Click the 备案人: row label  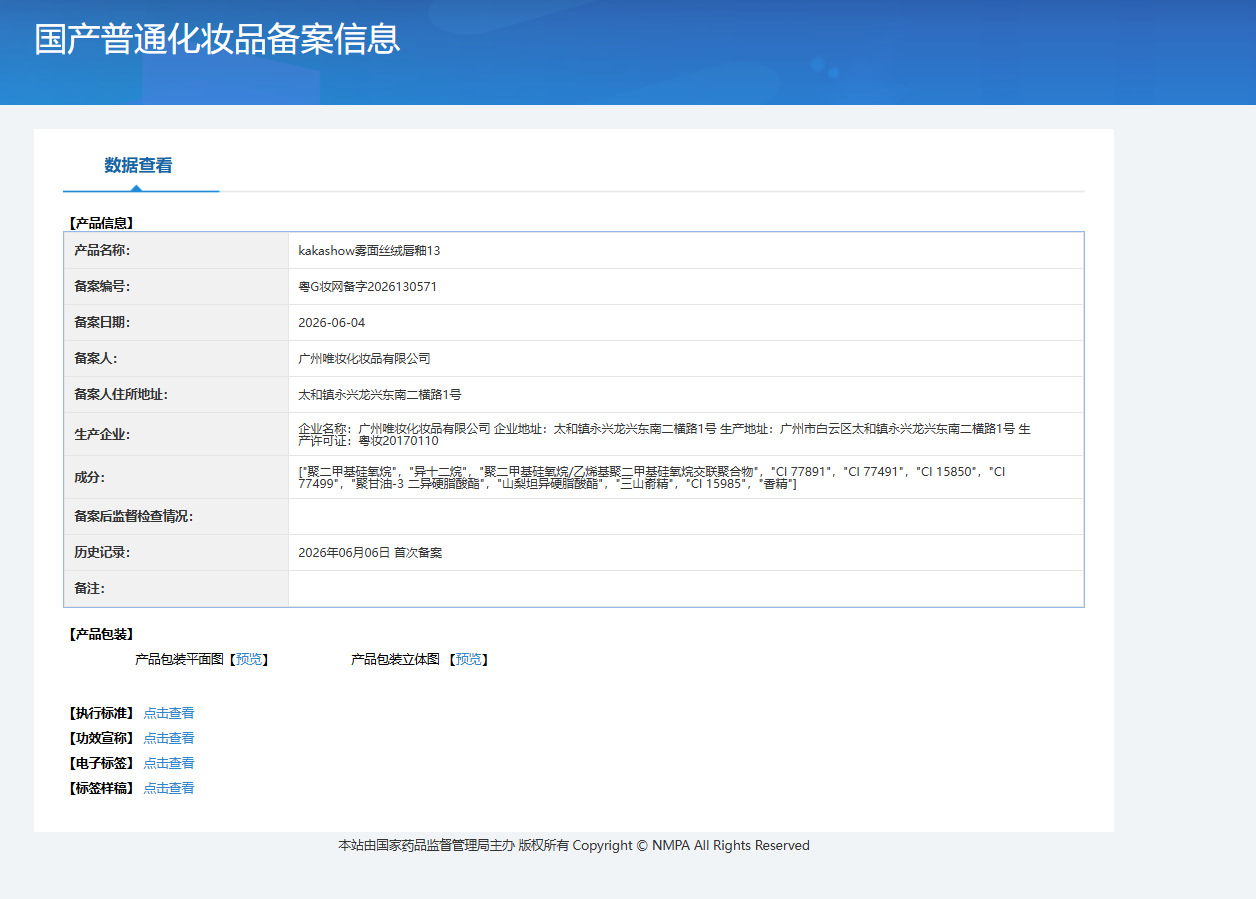point(96,359)
